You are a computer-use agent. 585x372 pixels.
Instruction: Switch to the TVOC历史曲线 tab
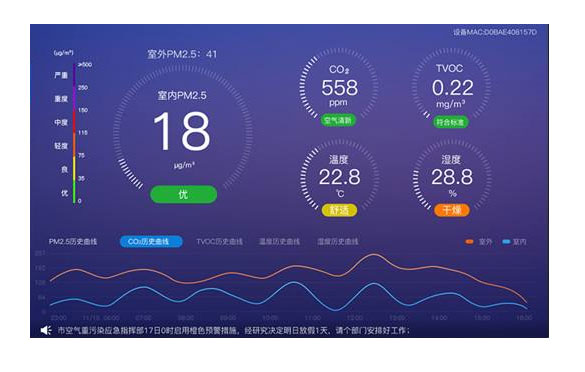pyautogui.click(x=219, y=242)
